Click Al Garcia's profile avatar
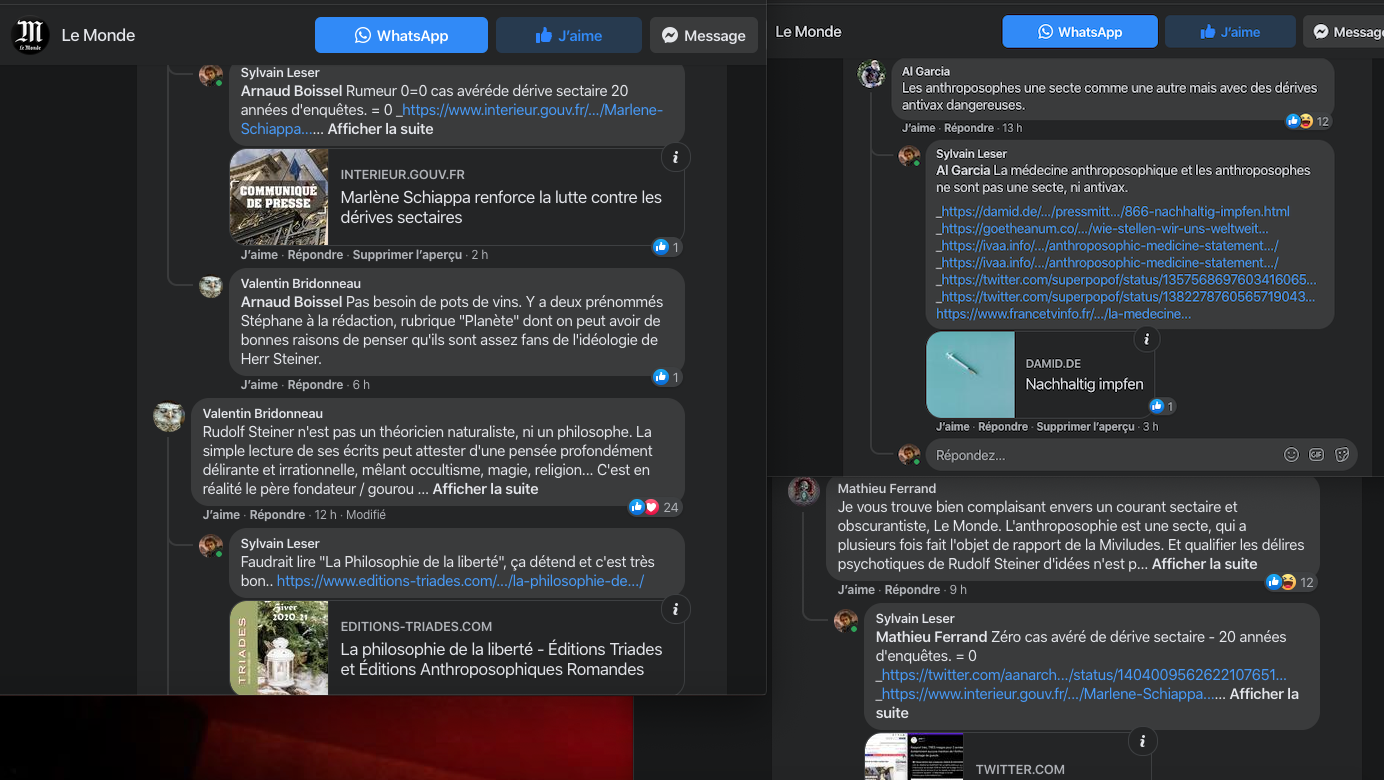Viewport: 1384px width, 780px height. [871, 74]
